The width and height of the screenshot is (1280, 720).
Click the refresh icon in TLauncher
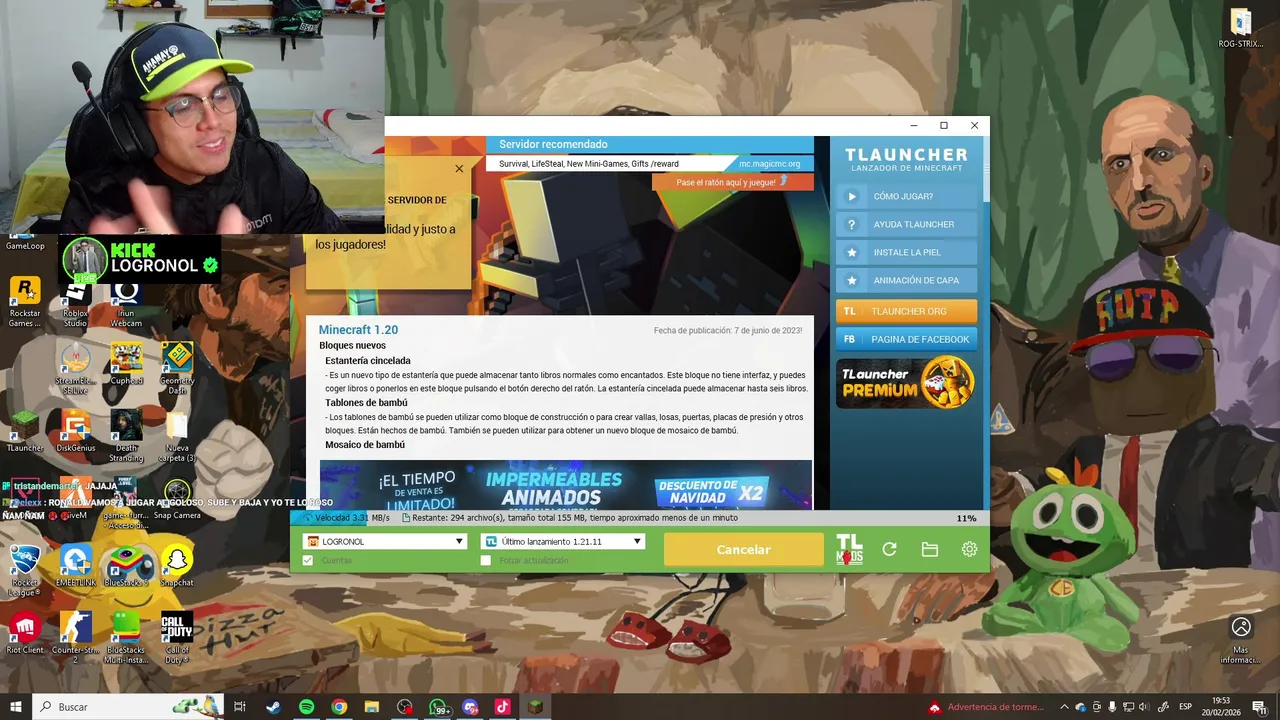[x=889, y=549]
